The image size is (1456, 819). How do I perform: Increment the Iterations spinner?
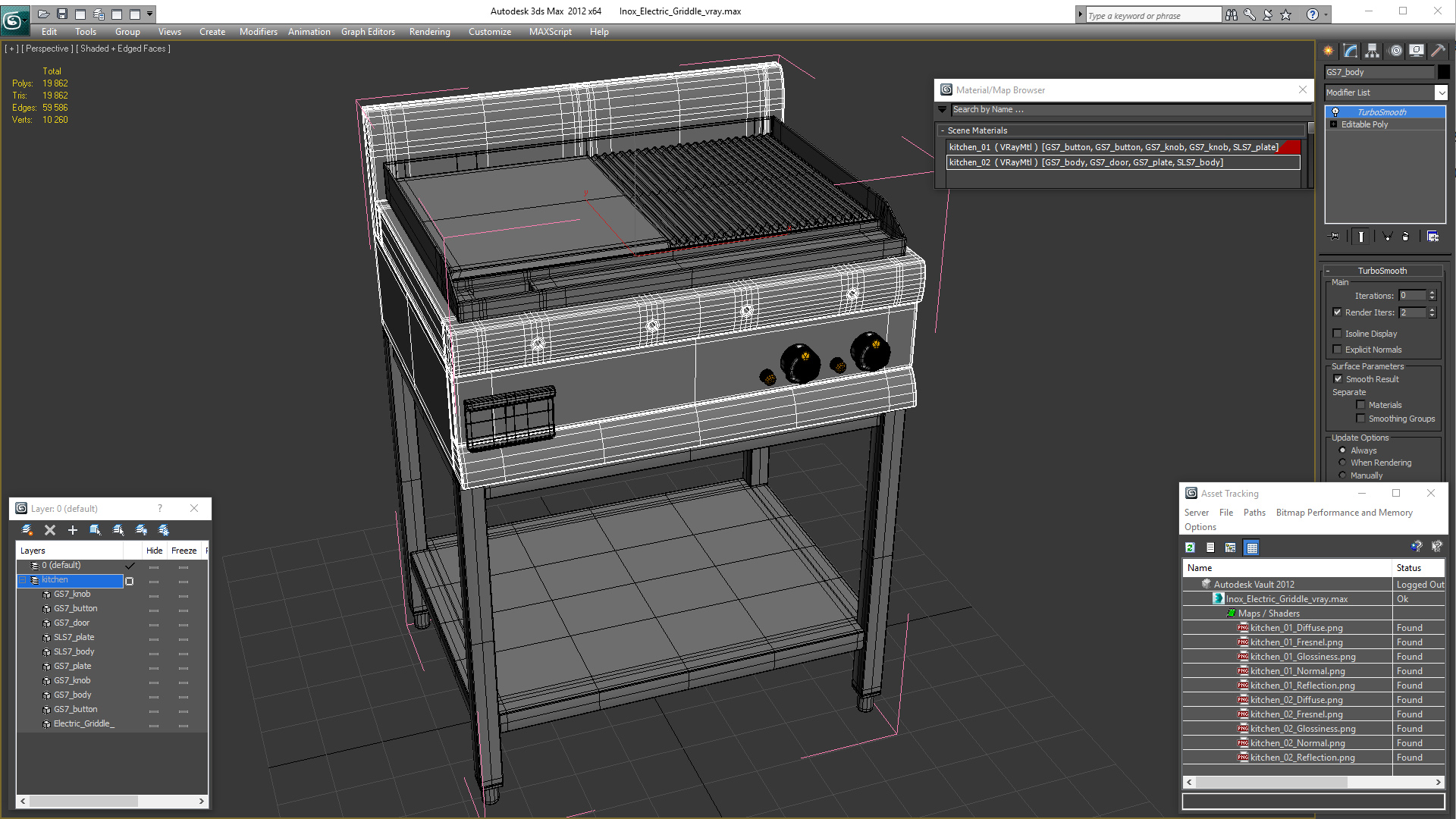point(1432,293)
